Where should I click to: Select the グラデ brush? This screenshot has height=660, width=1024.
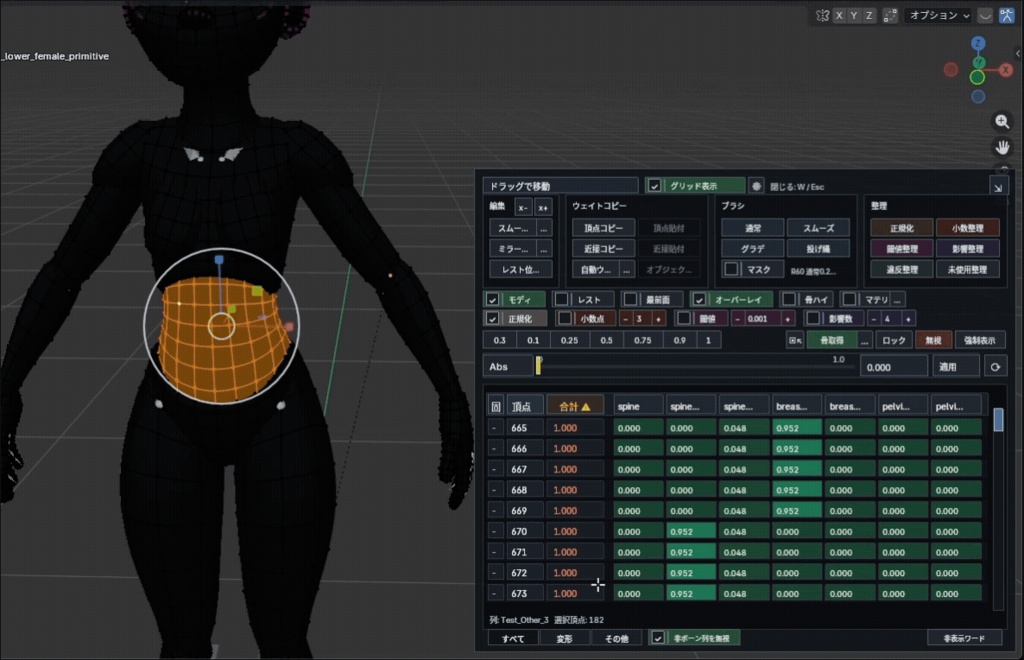click(x=752, y=249)
